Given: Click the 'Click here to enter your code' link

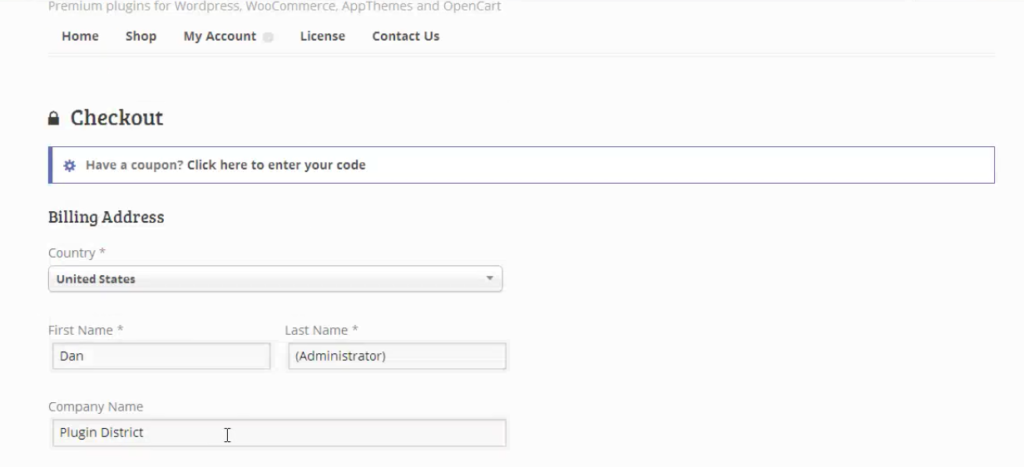Looking at the screenshot, I should 276,165.
